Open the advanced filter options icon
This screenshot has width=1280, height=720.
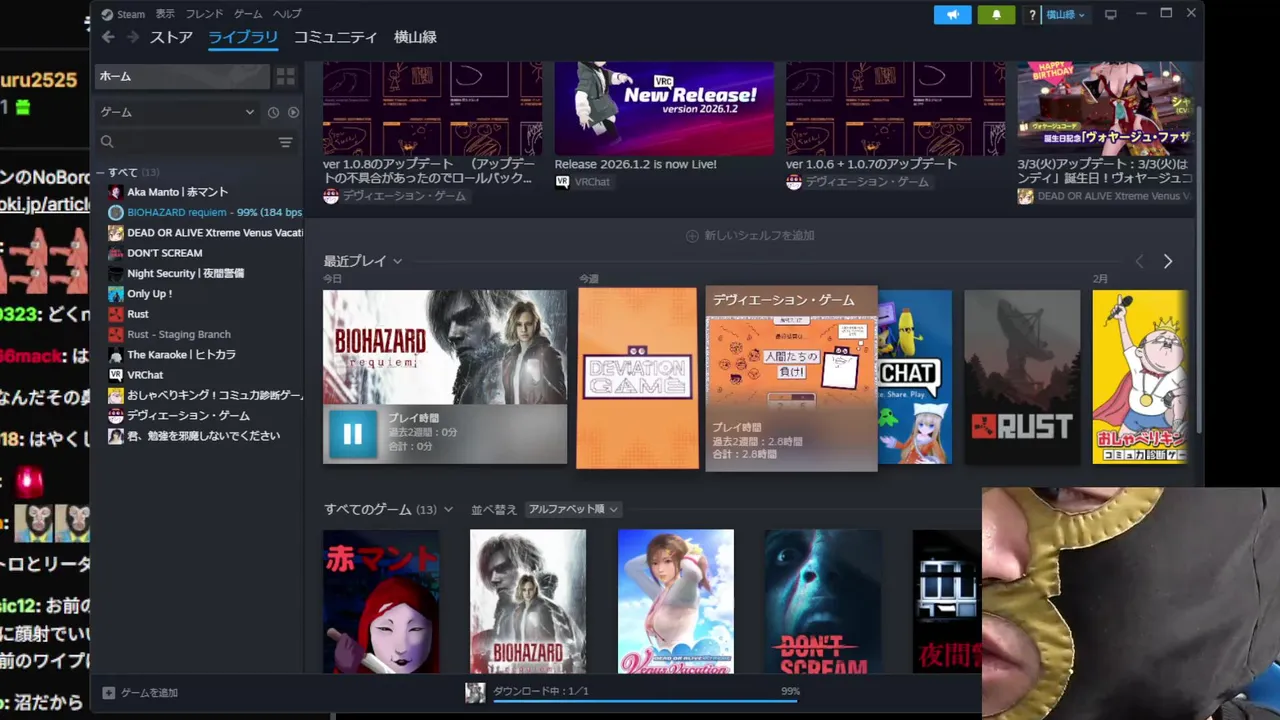285,142
